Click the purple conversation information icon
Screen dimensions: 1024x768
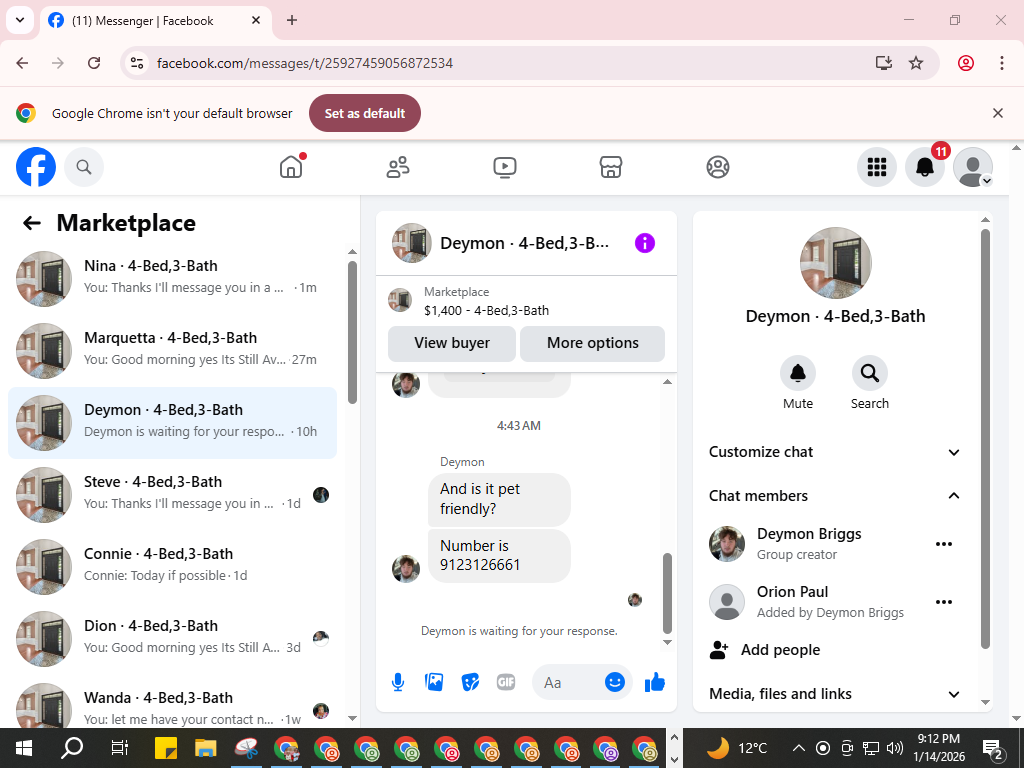[645, 243]
